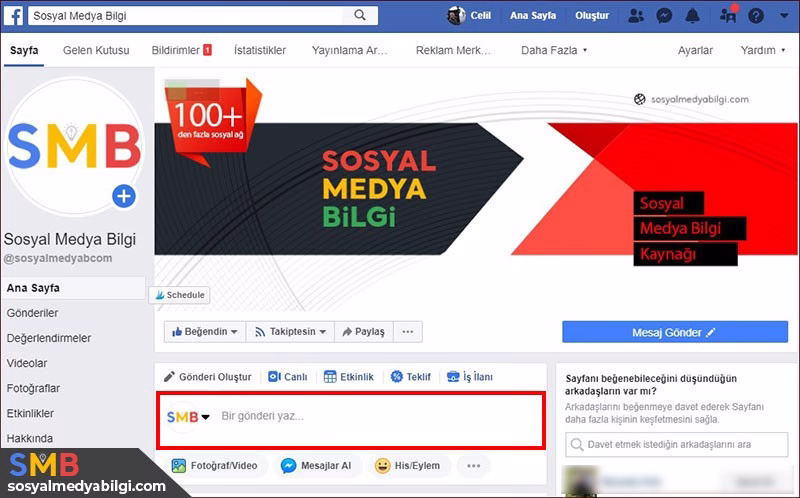Open the groups icon with red badge
Viewport: 800px width, 498px height.
coord(729,15)
